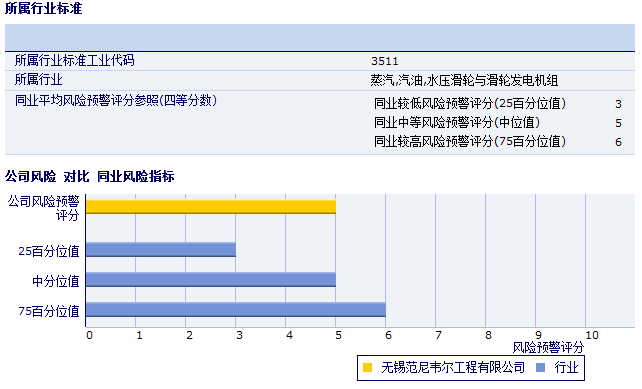
Task: Click the blue 行业 legend swatch
Action: click(x=540, y=368)
